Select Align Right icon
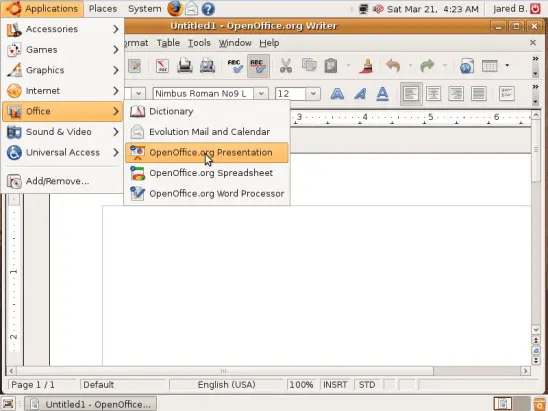Viewport: 548px width, 411px height. pyautogui.click(x=456, y=94)
